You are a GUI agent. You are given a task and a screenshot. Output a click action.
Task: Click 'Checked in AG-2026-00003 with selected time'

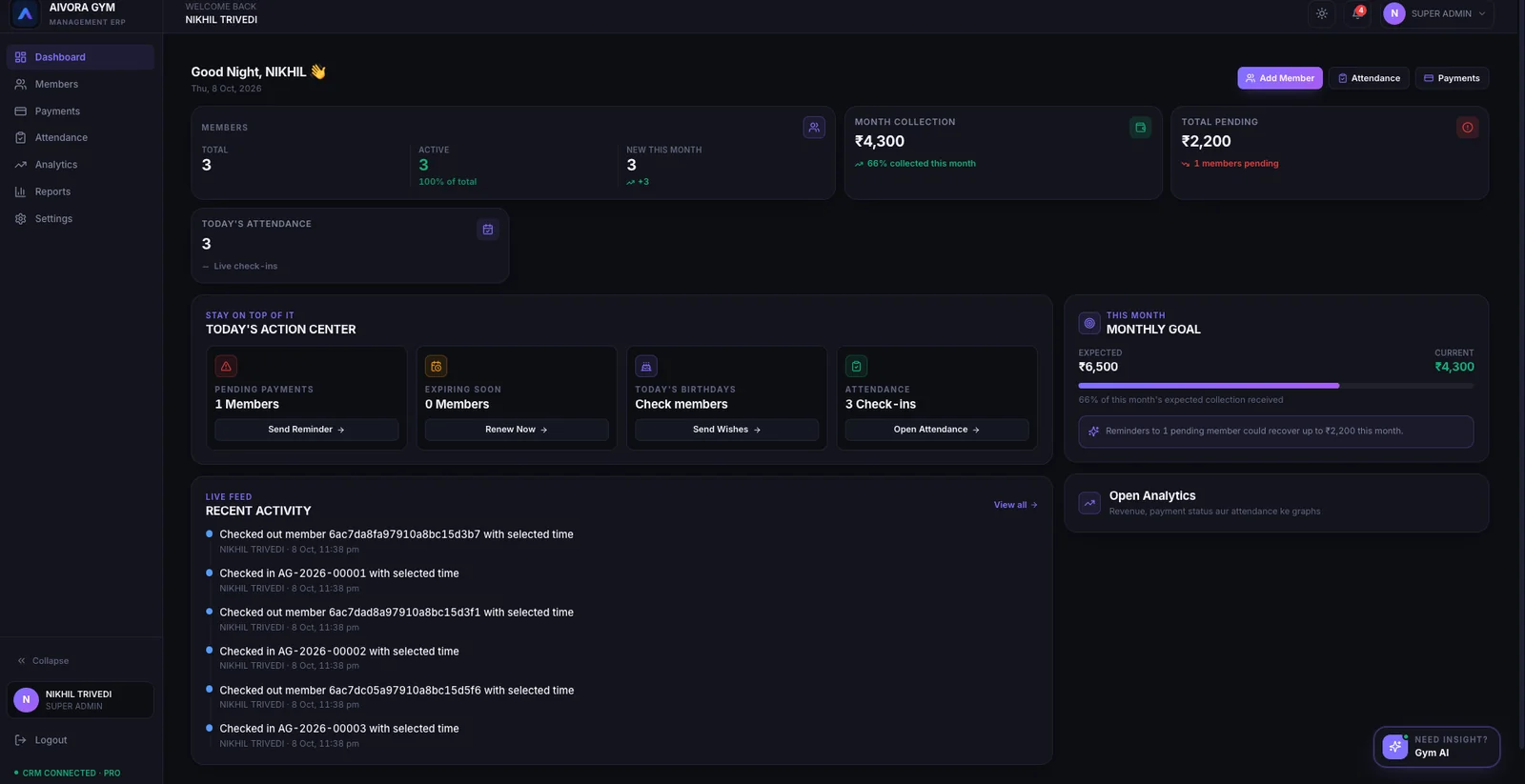[x=339, y=729]
